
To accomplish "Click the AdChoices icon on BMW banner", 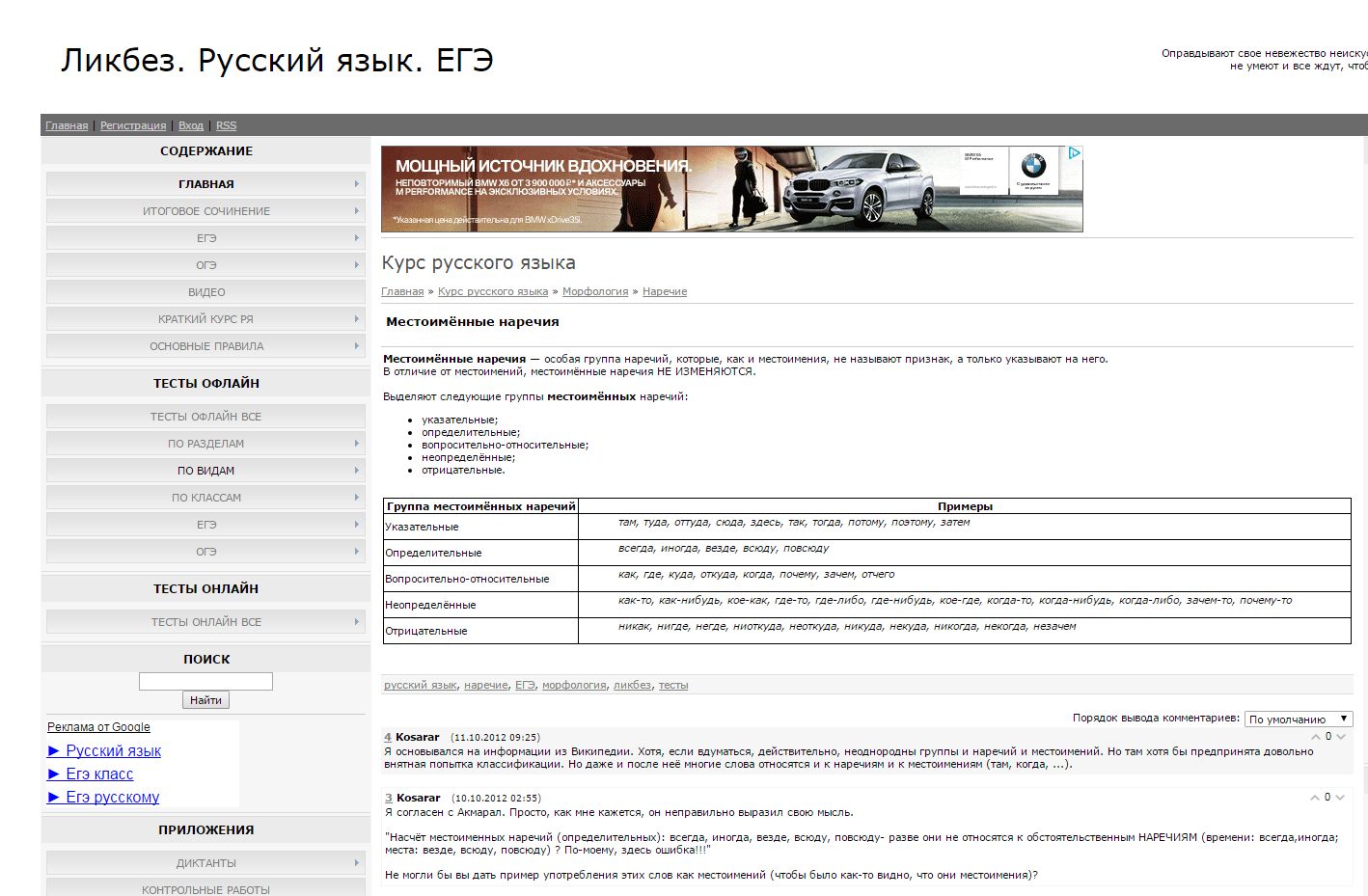I will pos(1074,153).
